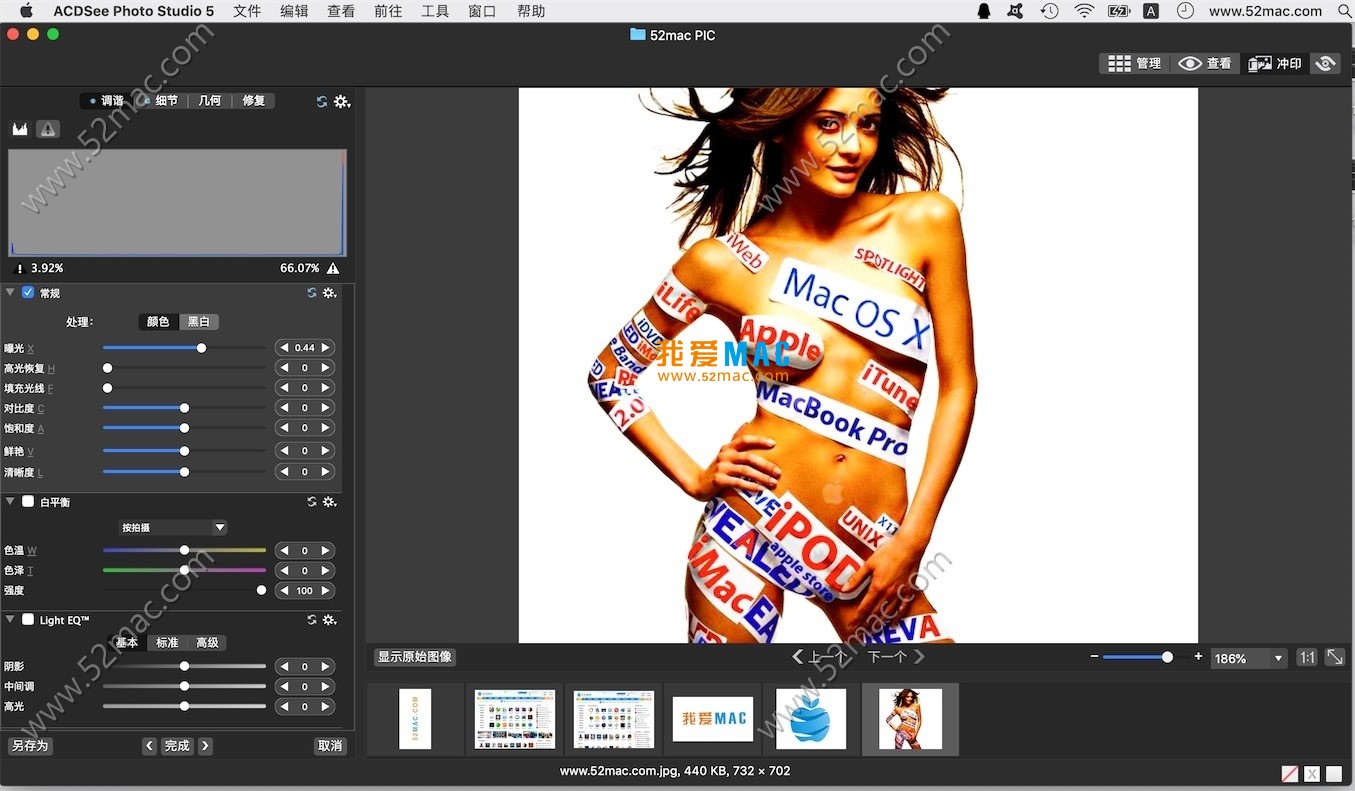Collapse the 常规 section triangle
Screen dimensions: 1355x791
pos(10,293)
